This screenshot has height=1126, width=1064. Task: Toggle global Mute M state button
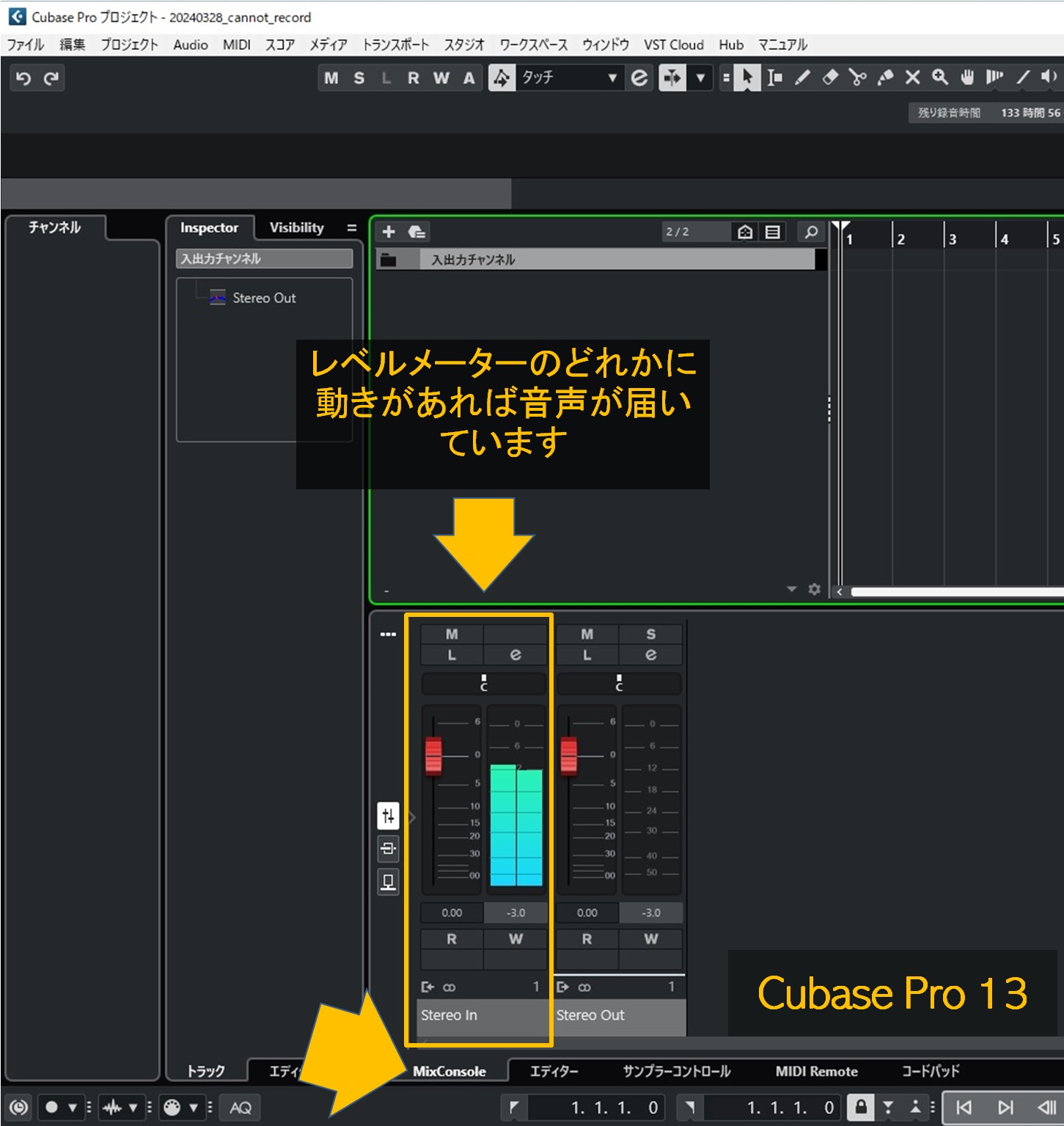pos(331,78)
